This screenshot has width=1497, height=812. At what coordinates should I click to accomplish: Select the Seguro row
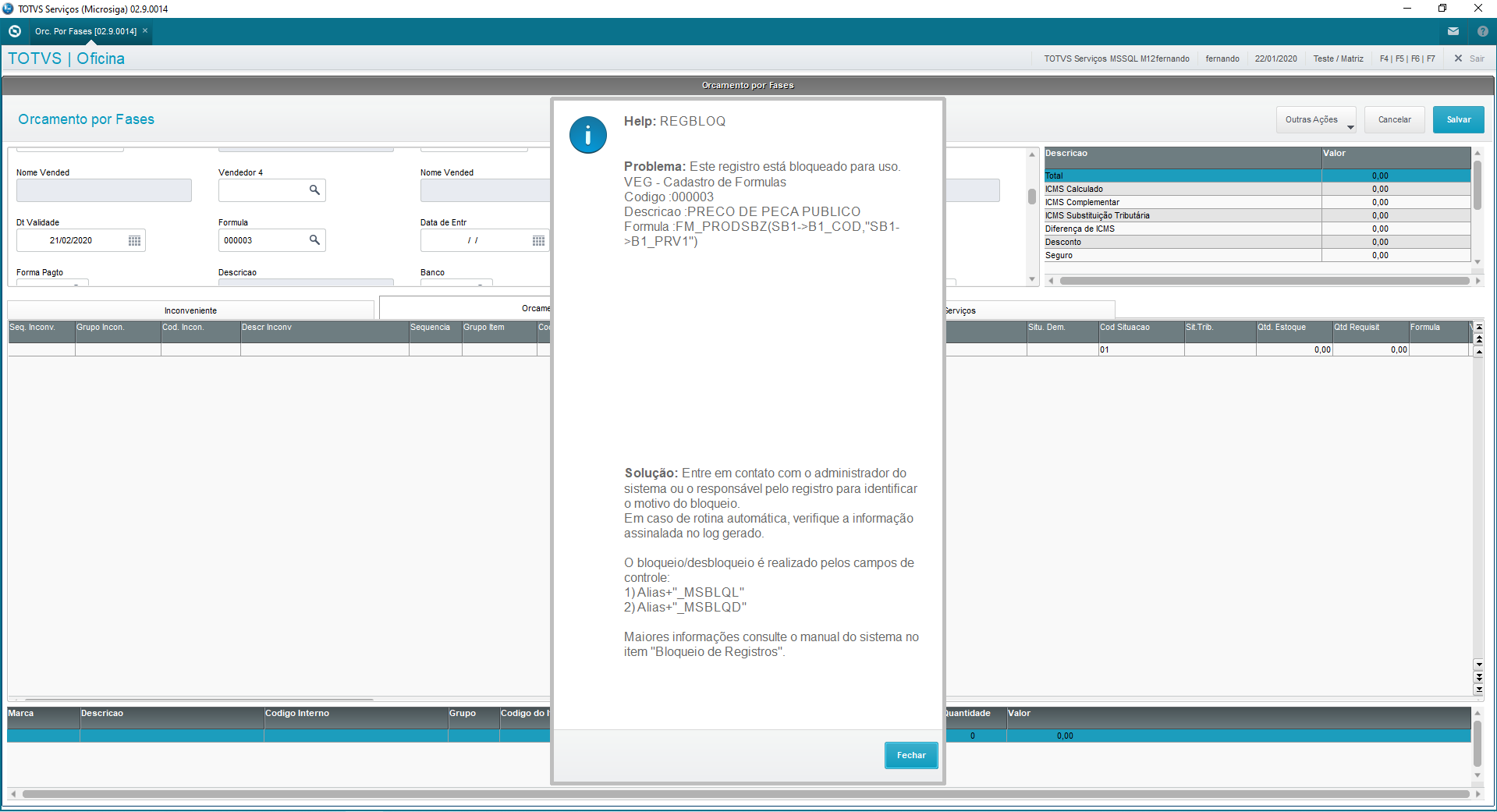1258,255
